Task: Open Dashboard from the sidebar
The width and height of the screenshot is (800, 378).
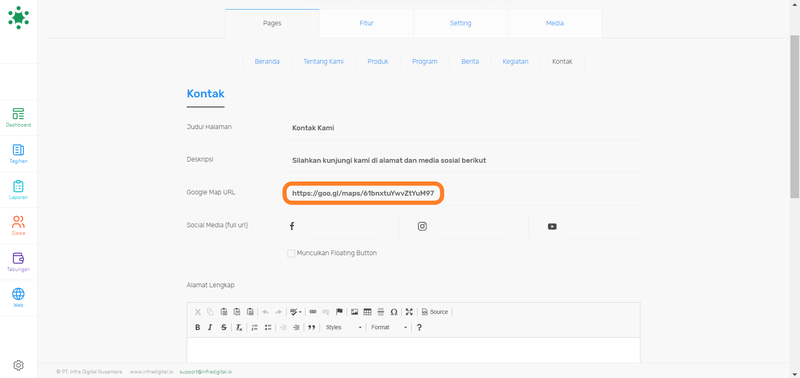Action: 18,117
